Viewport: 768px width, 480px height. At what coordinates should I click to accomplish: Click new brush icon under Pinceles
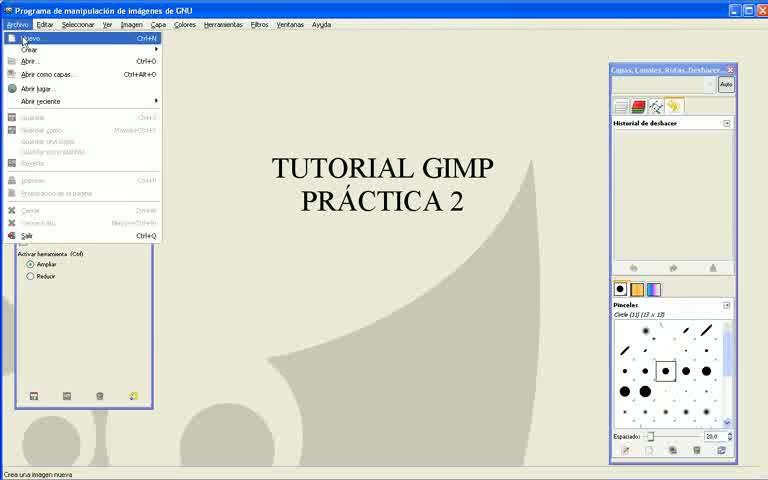pyautogui.click(x=649, y=451)
